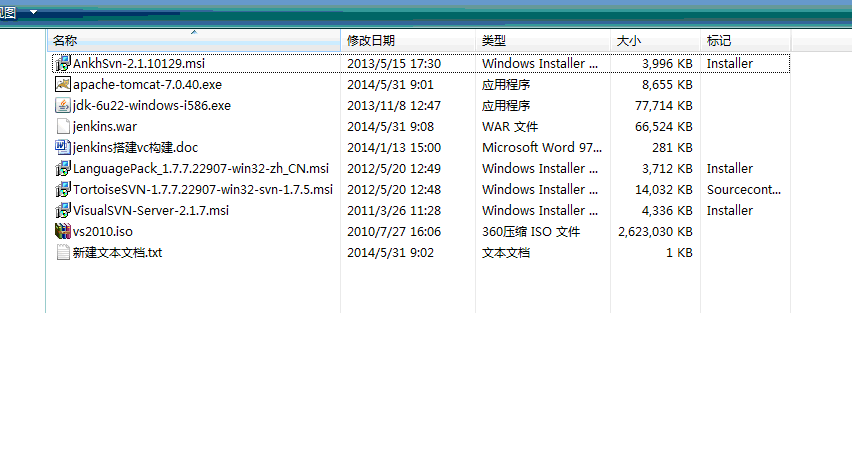The width and height of the screenshot is (852, 460).
Task: Click the date 2013/5/15 17:30
Action: [394, 64]
